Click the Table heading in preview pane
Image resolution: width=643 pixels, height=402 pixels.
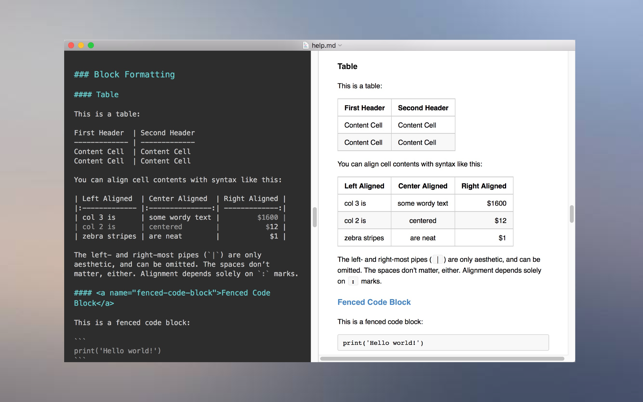click(x=347, y=66)
